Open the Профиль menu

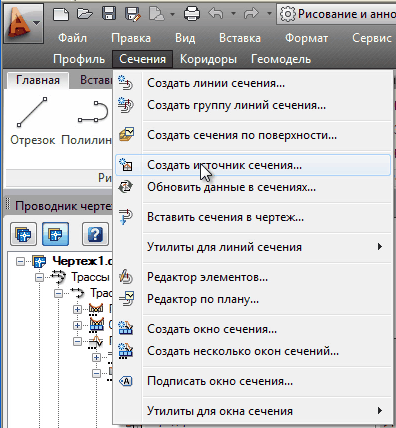pos(79,59)
